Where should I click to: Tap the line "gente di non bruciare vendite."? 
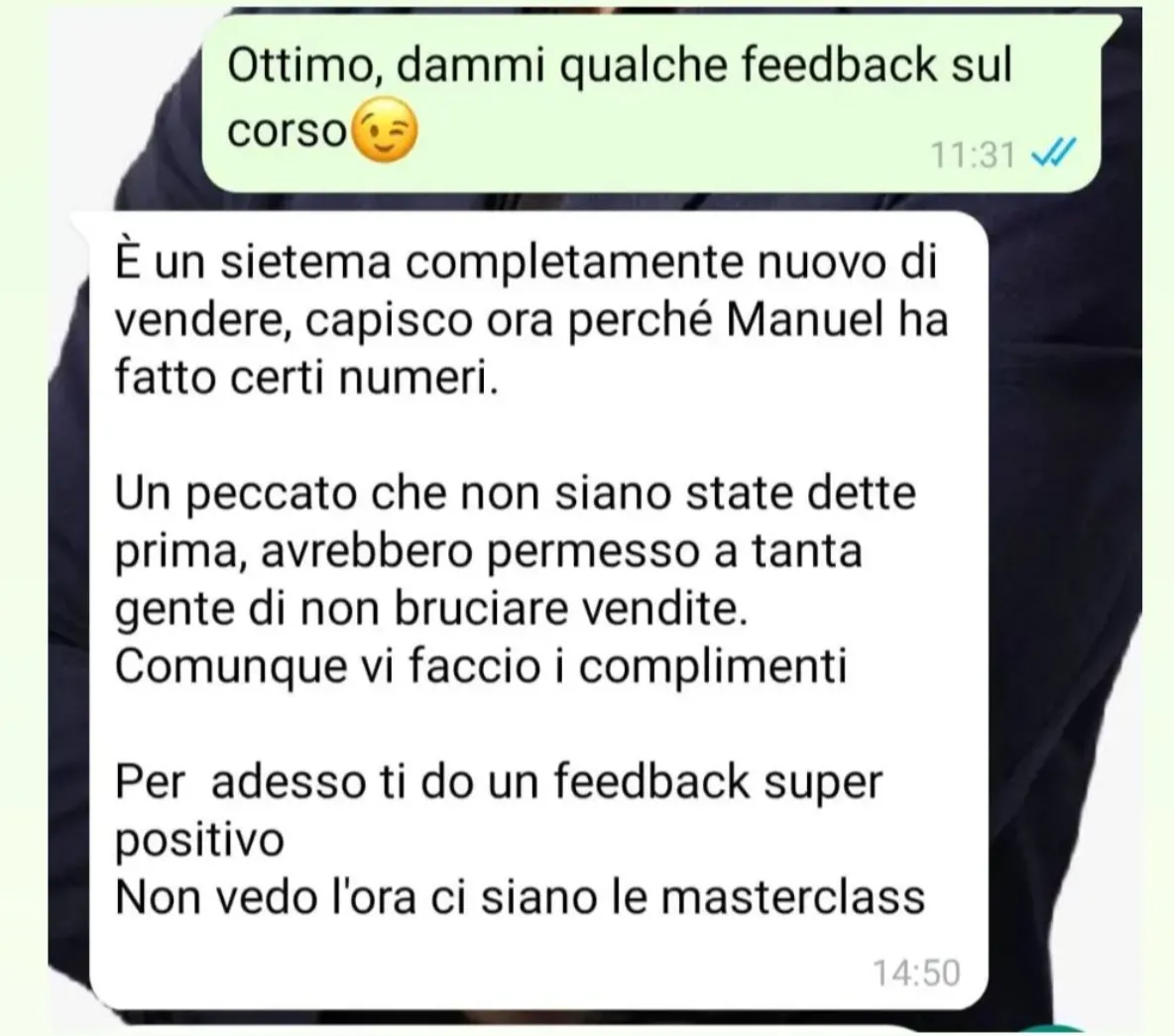click(x=431, y=610)
